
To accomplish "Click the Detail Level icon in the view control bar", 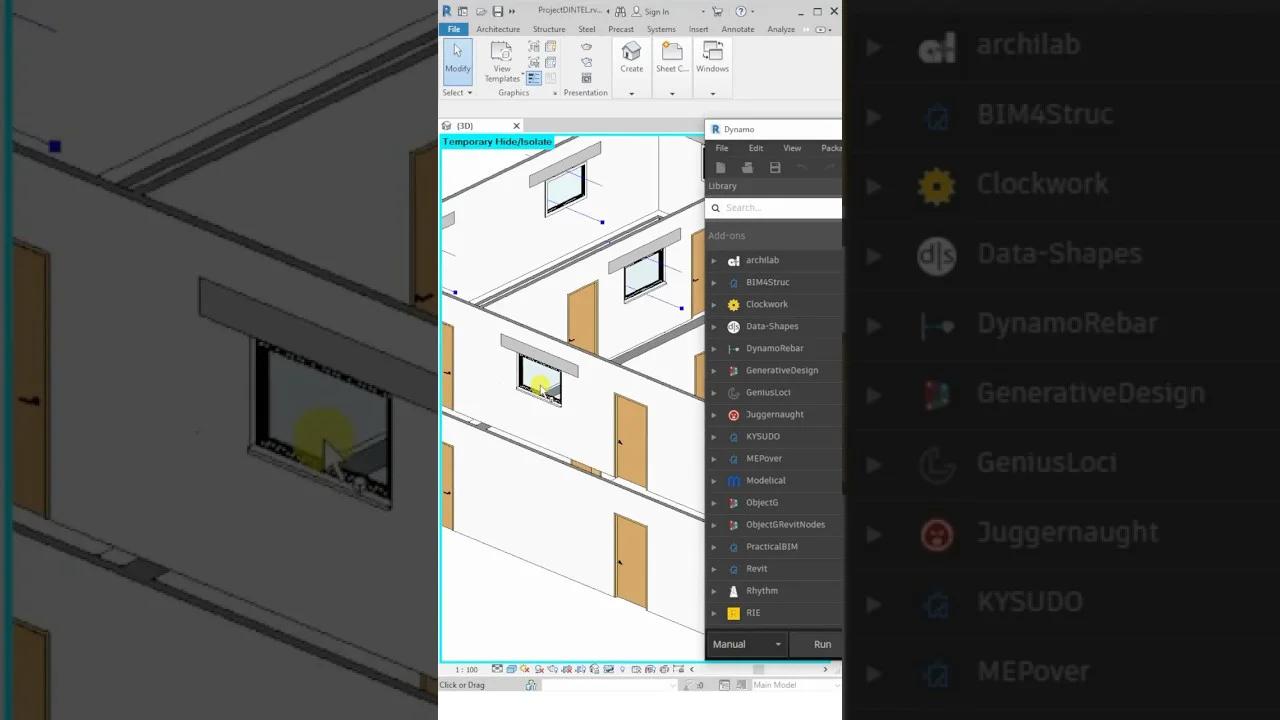I will [x=498, y=669].
